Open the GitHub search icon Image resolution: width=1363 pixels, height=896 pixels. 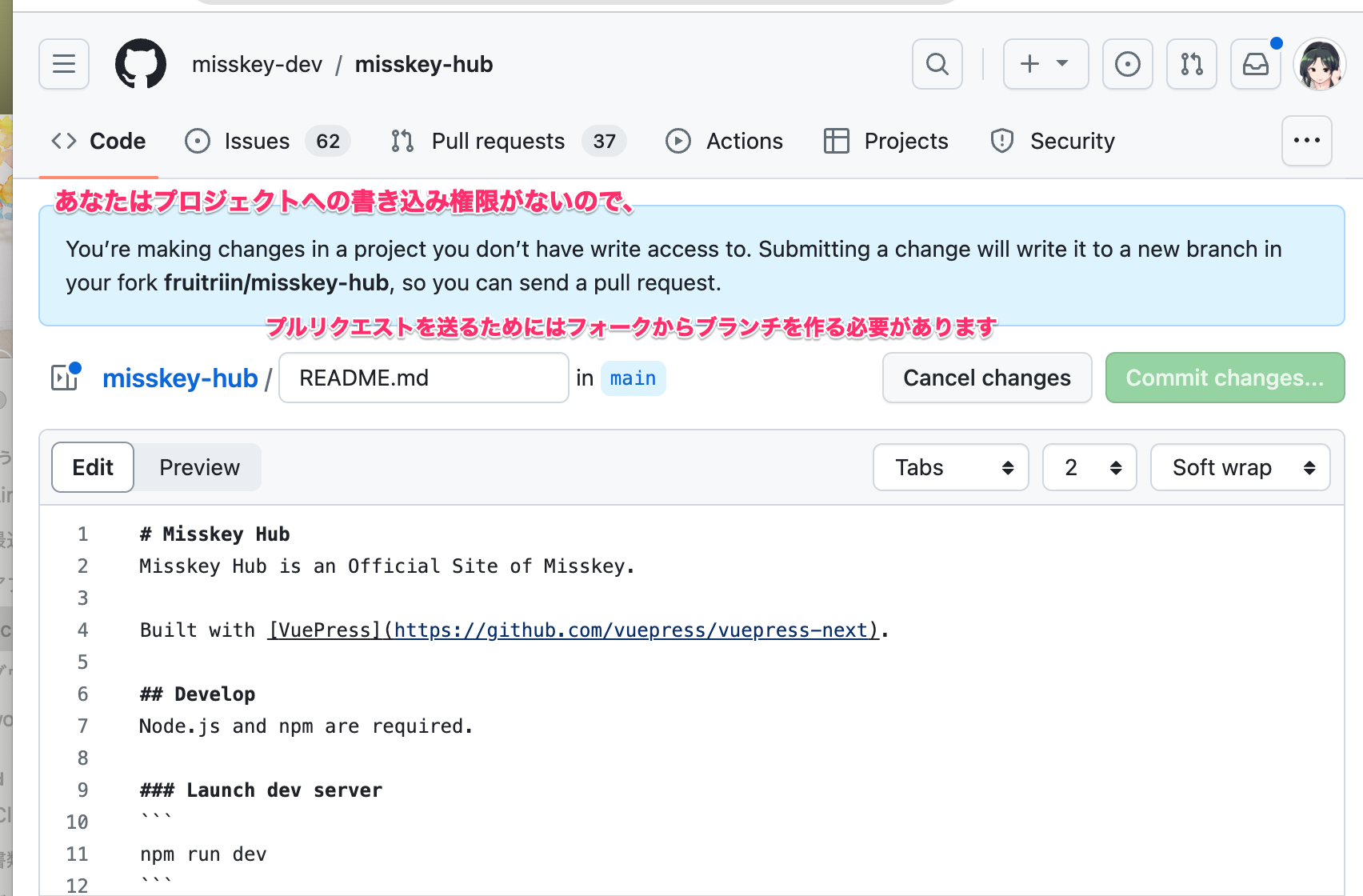(x=937, y=64)
